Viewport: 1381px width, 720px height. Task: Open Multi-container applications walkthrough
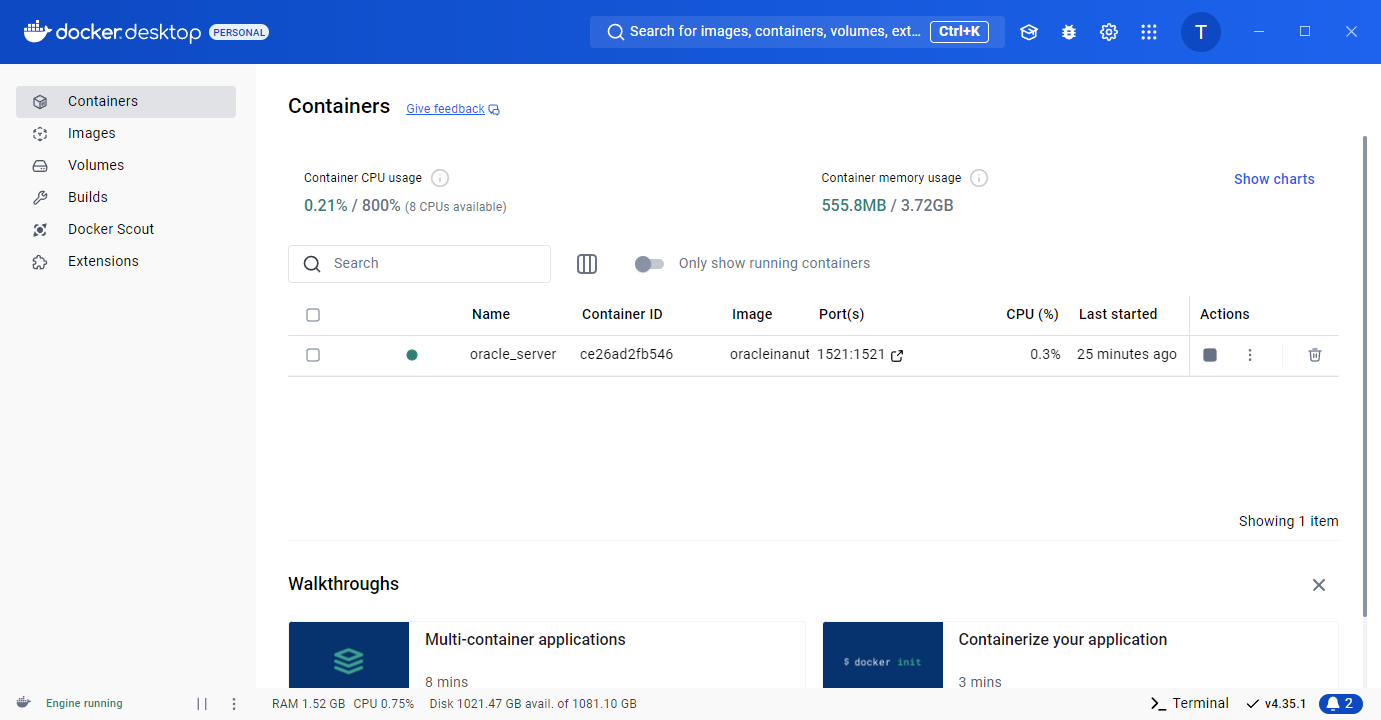pyautogui.click(x=546, y=655)
